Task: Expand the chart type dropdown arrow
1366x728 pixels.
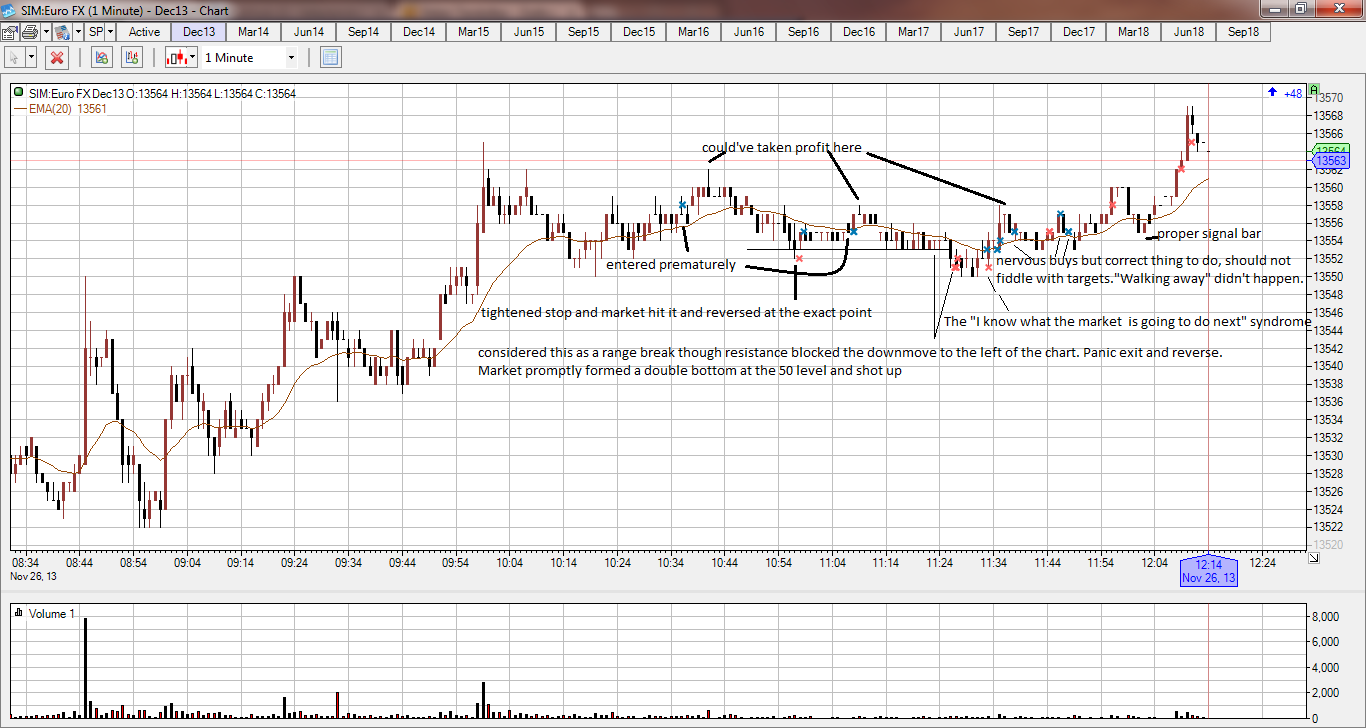Action: pos(193,57)
